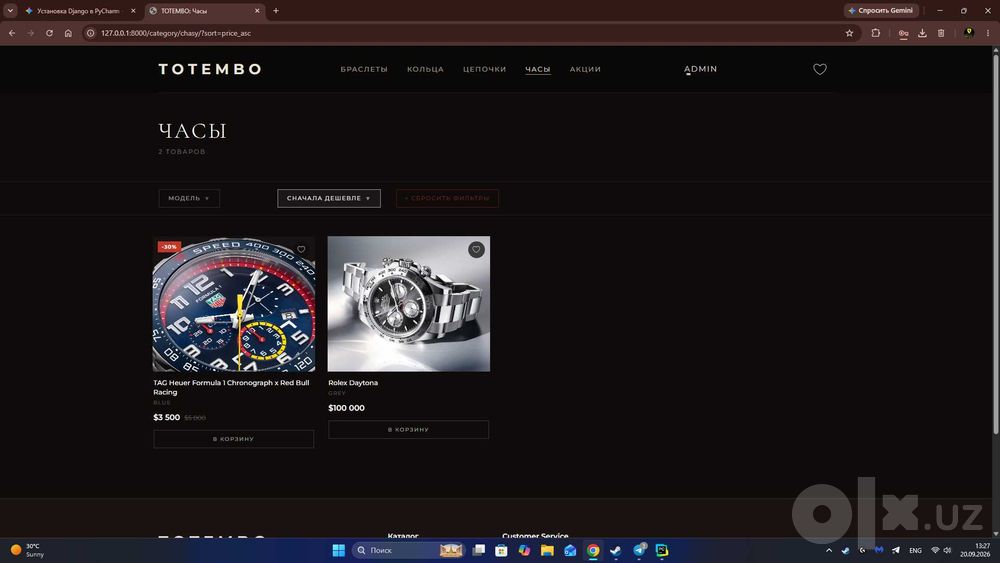Go to БРАСЛЕТЫ category
Viewport: 1000px width, 563px height.
(x=364, y=69)
